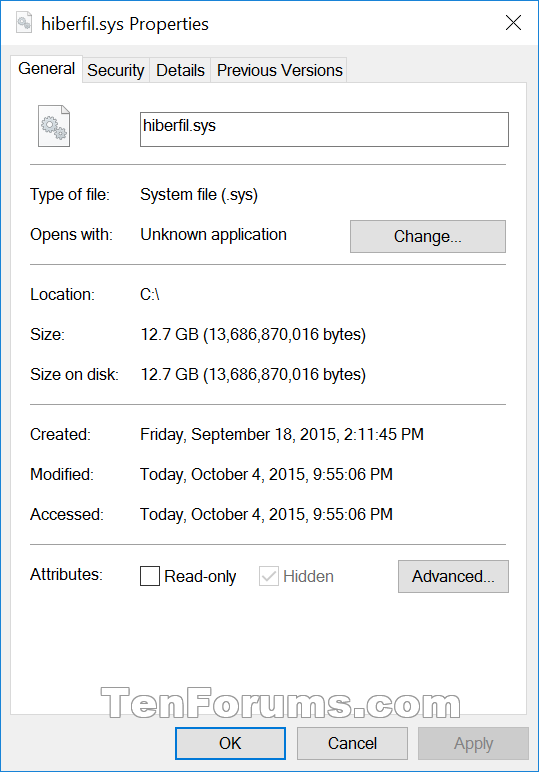Open the Advanced... attributes dialog
Viewport: 539px width, 772px height.
453,576
